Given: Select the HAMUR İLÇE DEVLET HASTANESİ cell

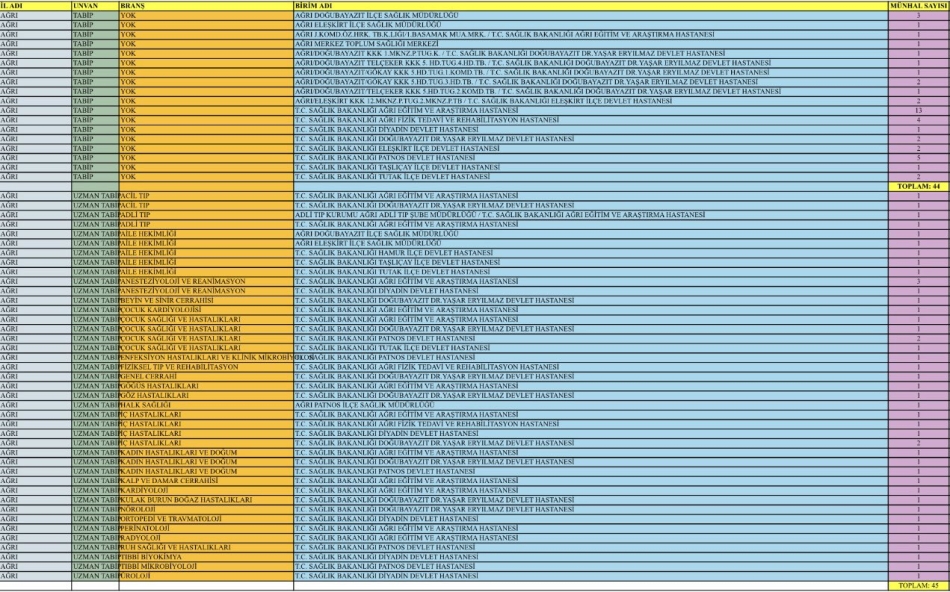Looking at the screenshot, I should tap(591, 253).
